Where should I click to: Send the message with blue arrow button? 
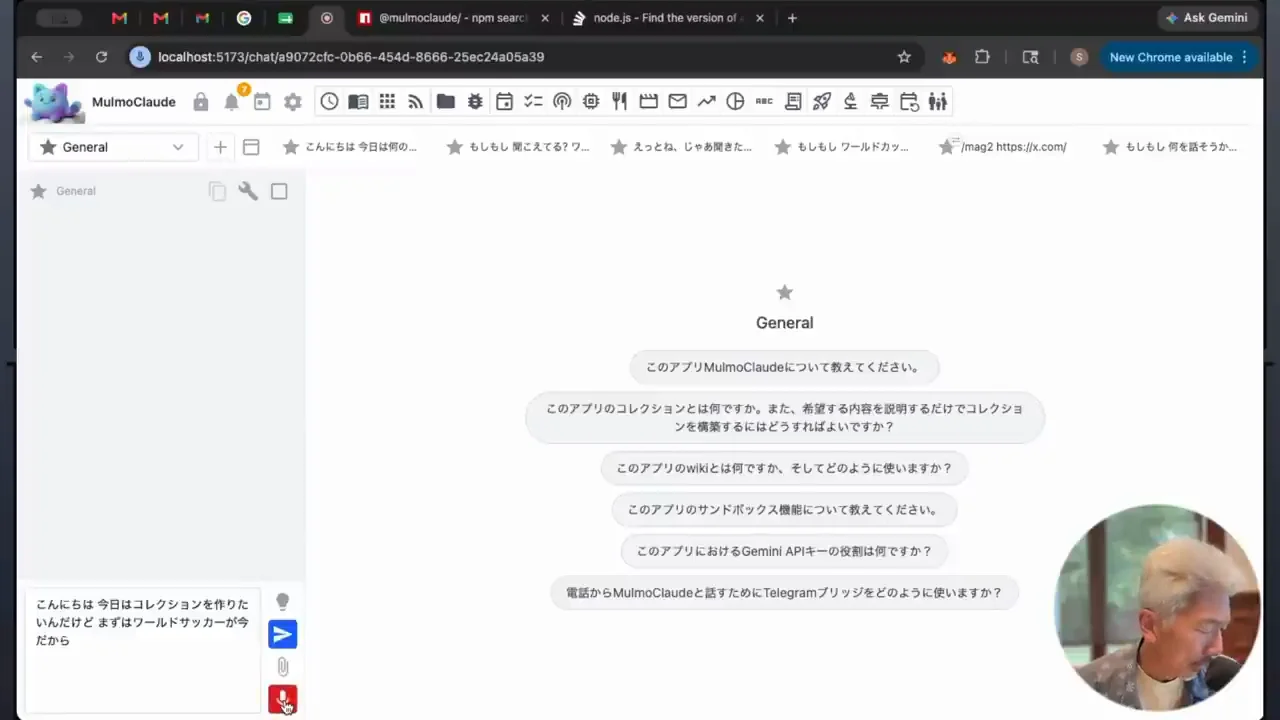[283, 634]
